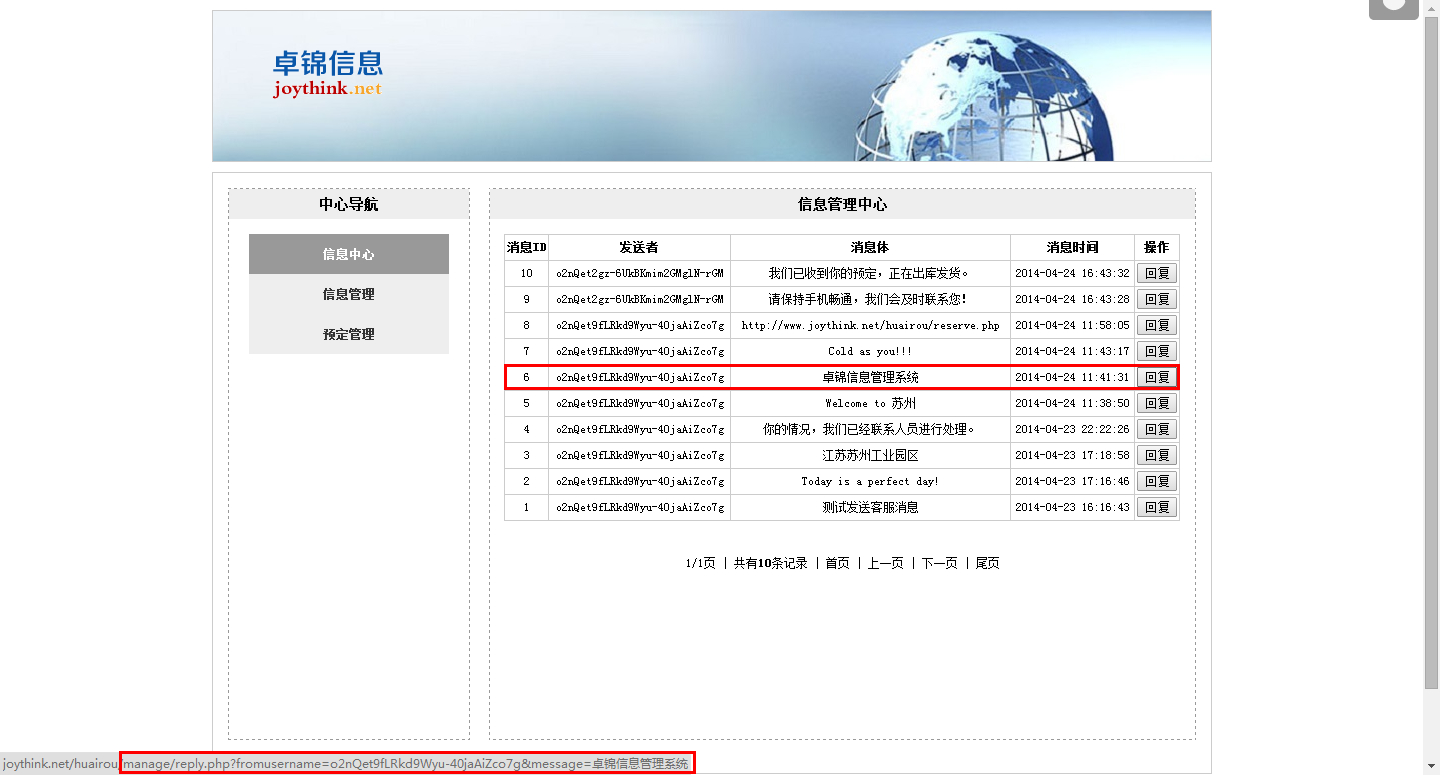The image size is (1440, 775).
Task: Click 下一页 pagination link
Action: [x=939, y=563]
